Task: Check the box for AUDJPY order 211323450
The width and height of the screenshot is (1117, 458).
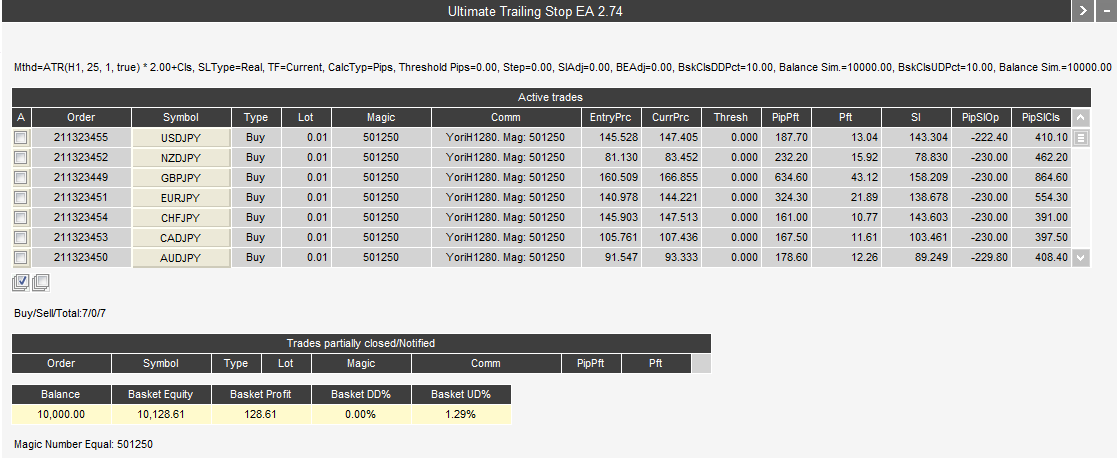Action: pos(21,257)
